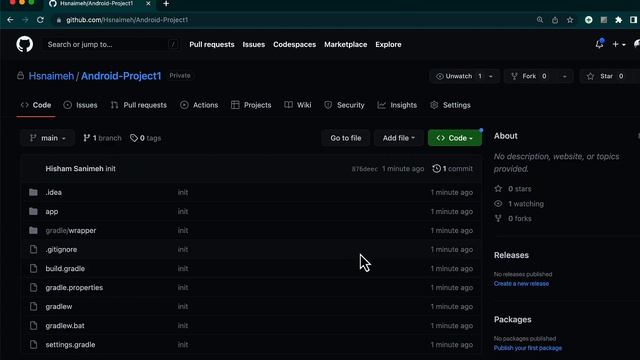Click the Search or jump to field
640x360 pixels.
coord(111,44)
